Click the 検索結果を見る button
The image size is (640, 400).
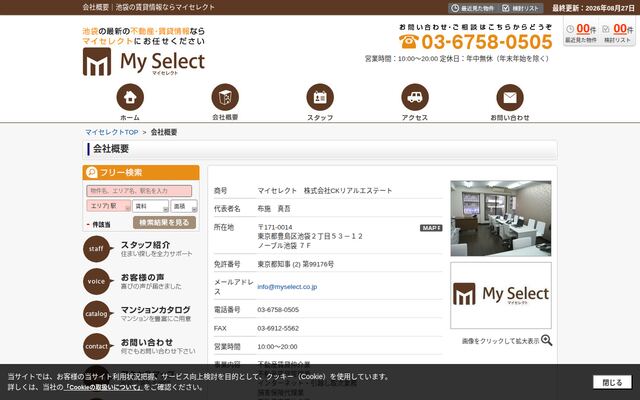click(164, 222)
